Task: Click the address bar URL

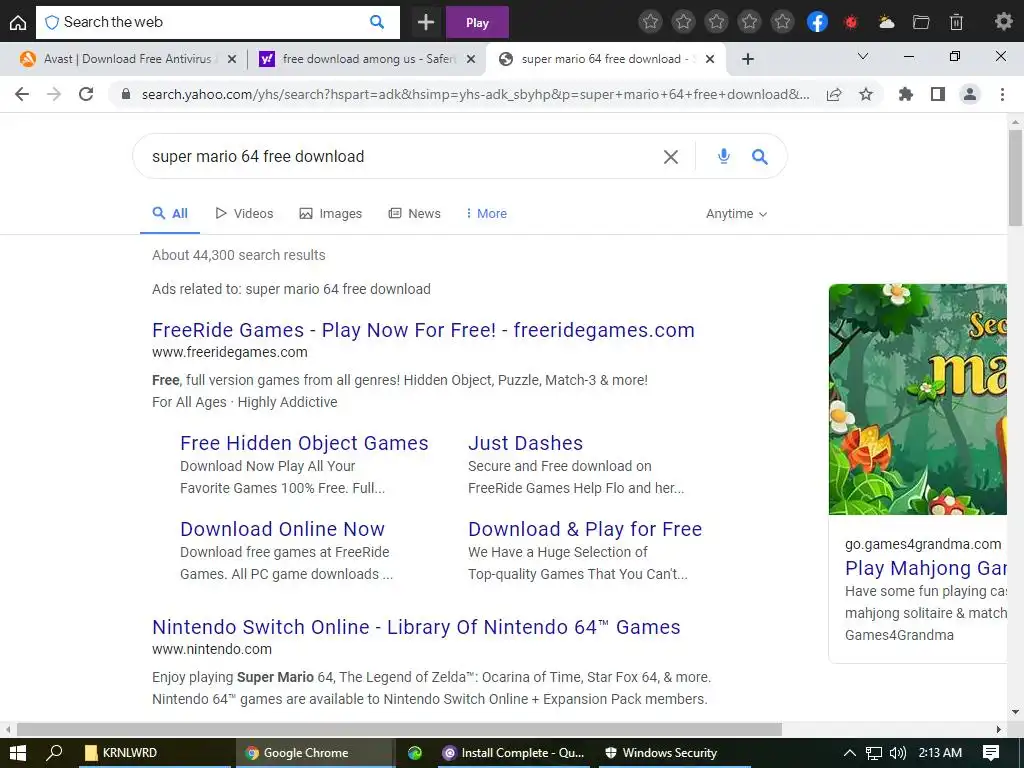Action: point(475,94)
